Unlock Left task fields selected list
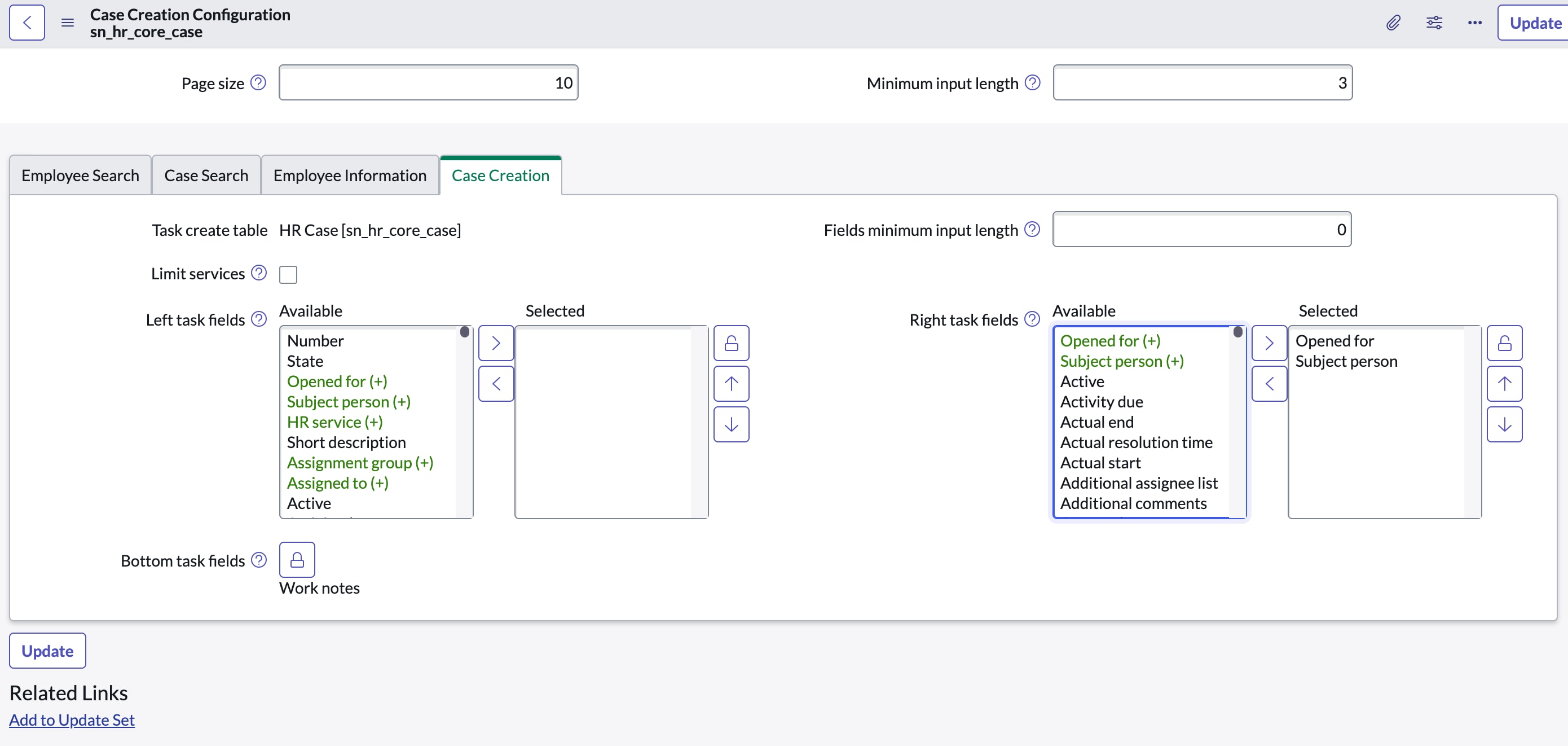Image resolution: width=1568 pixels, height=746 pixels. point(731,343)
